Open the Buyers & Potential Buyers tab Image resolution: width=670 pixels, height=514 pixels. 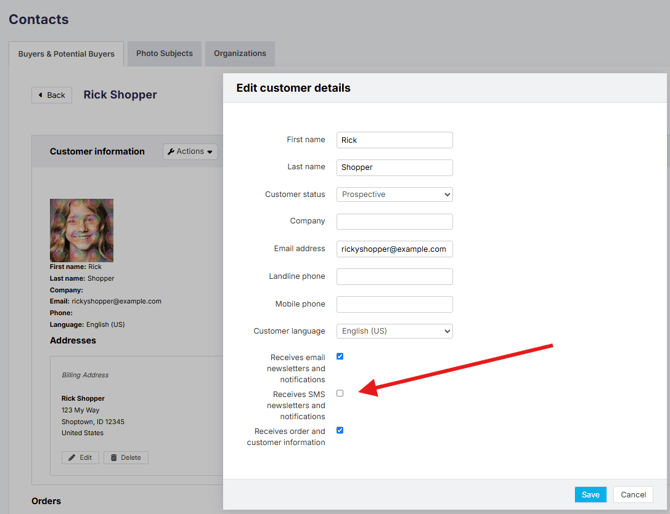click(x=66, y=54)
